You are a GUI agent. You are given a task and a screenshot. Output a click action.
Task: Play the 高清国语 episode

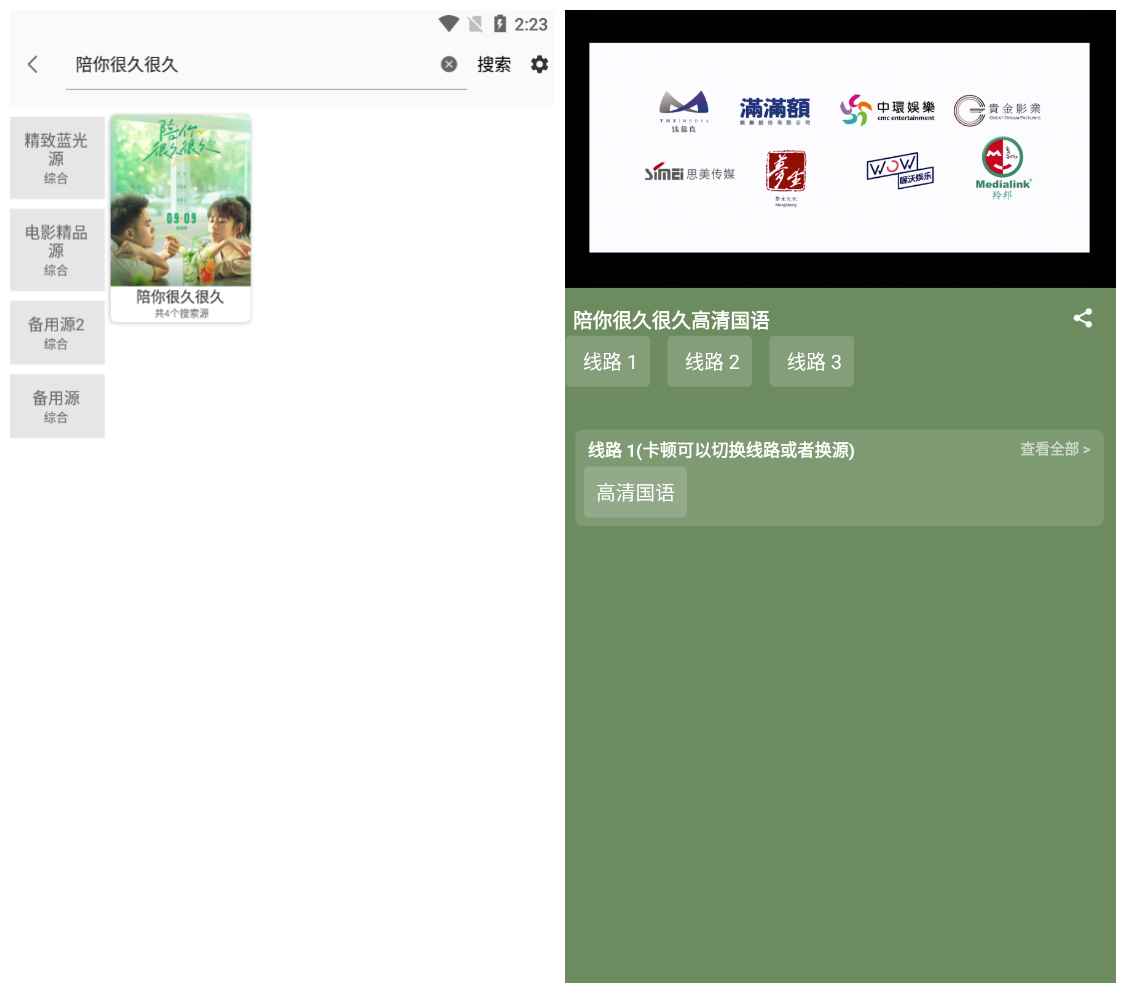click(x=635, y=491)
